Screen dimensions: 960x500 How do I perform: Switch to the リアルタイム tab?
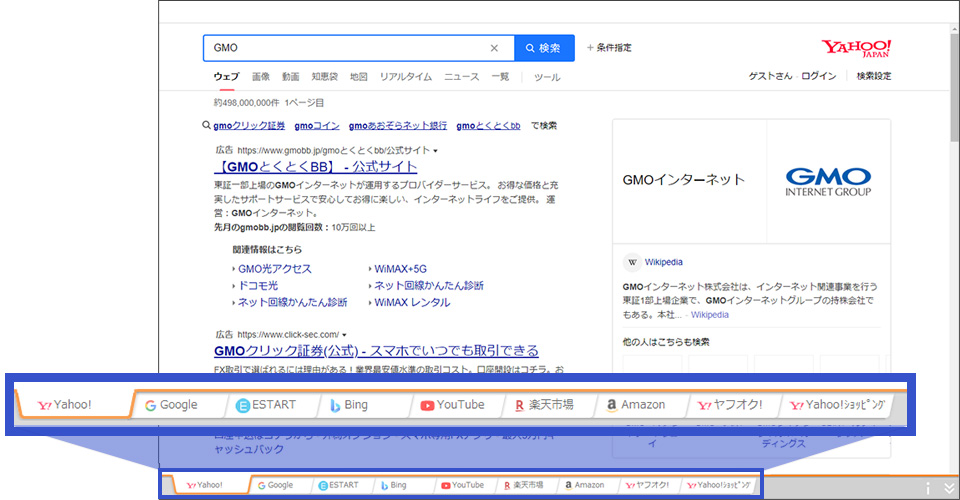[406, 77]
